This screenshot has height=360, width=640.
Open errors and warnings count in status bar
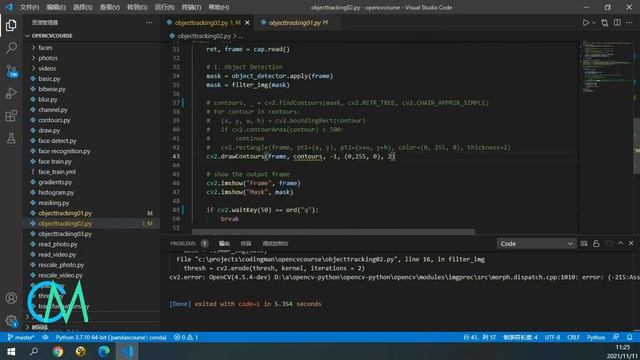click(186, 337)
